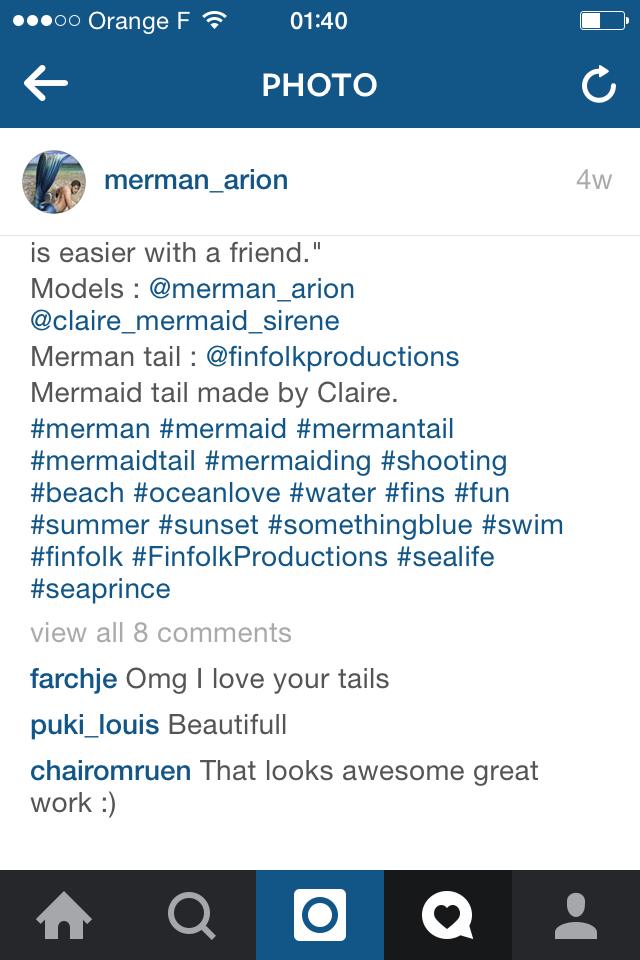640x960 pixels.
Task: Tap the battery indicator in status bar
Action: click(x=602, y=20)
